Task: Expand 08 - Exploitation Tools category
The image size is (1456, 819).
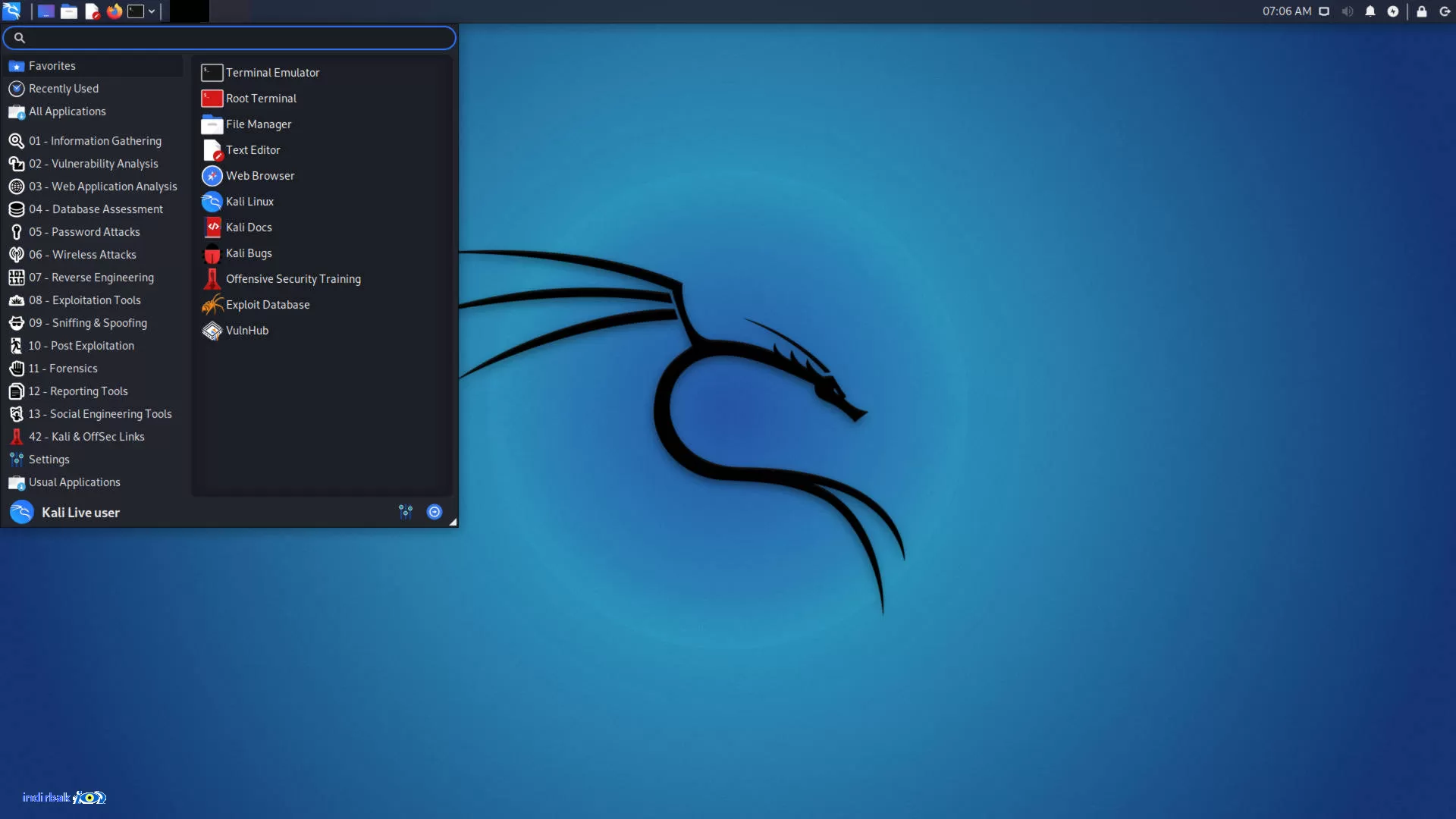Action: coord(85,299)
